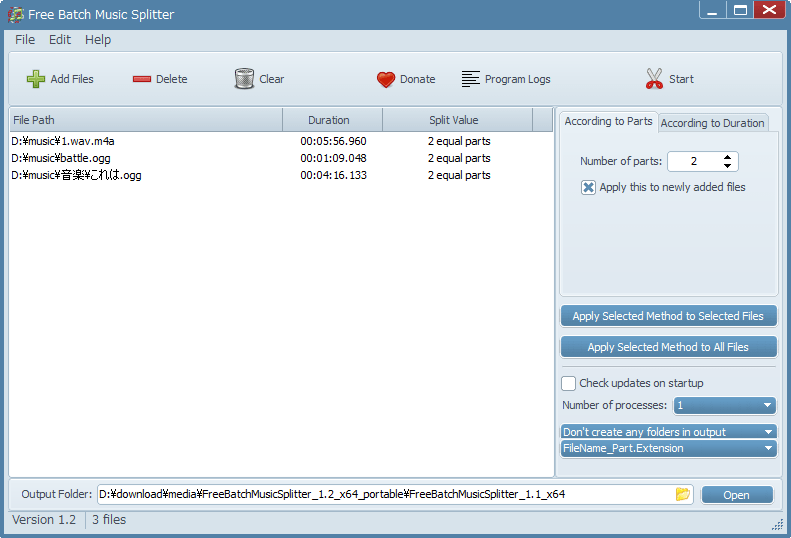The width and height of the screenshot is (791, 538).
Task: Click the window resize grip corner
Action: [777, 525]
